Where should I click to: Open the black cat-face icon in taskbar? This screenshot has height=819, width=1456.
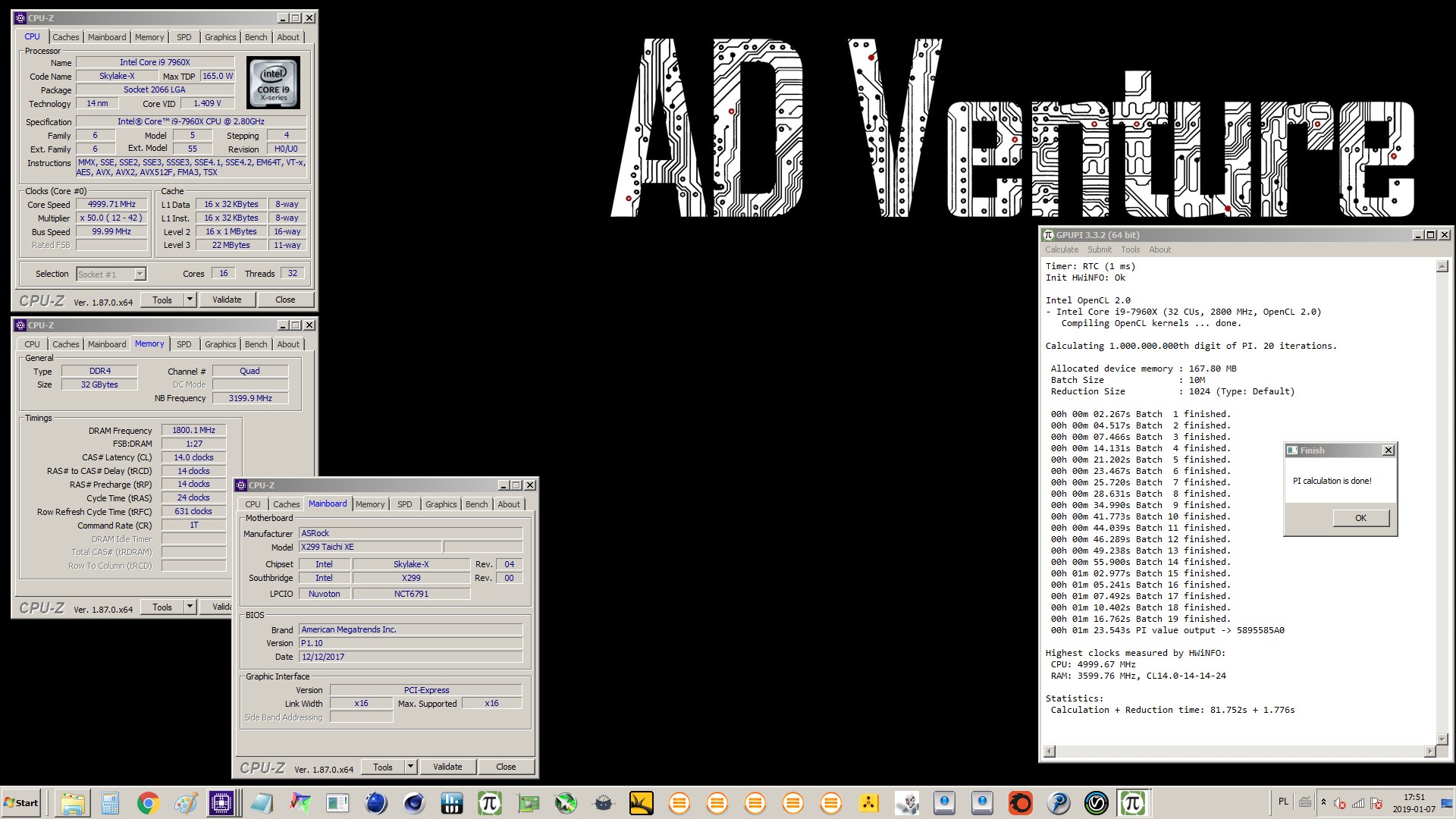click(x=603, y=803)
